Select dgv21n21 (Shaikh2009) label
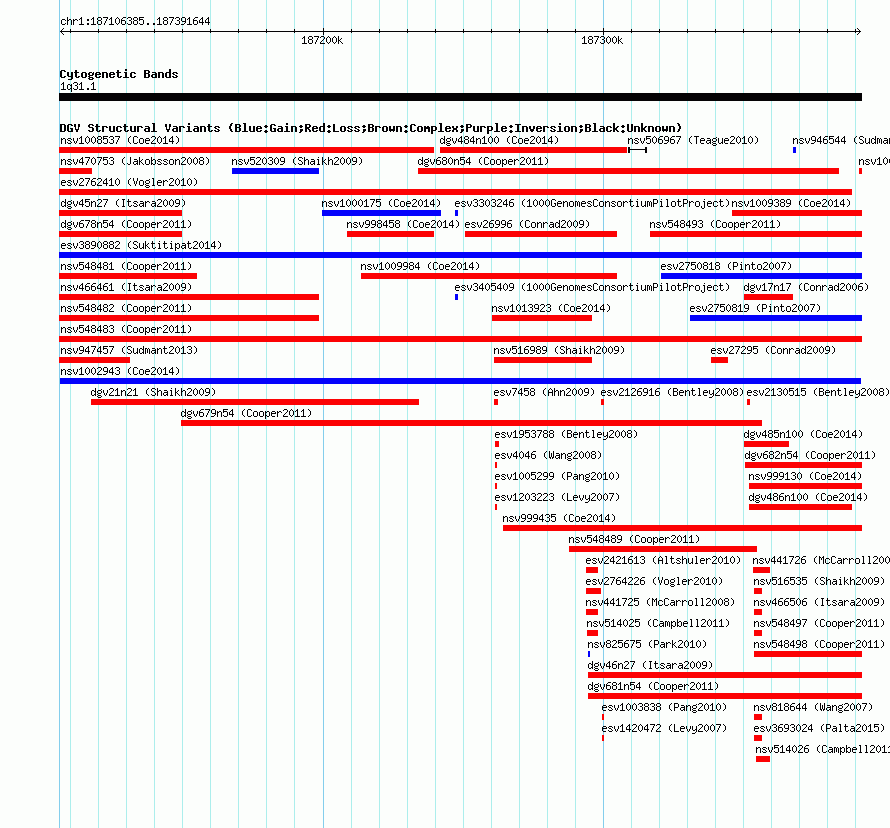Viewport: 890px width, 828px height. (x=153, y=392)
